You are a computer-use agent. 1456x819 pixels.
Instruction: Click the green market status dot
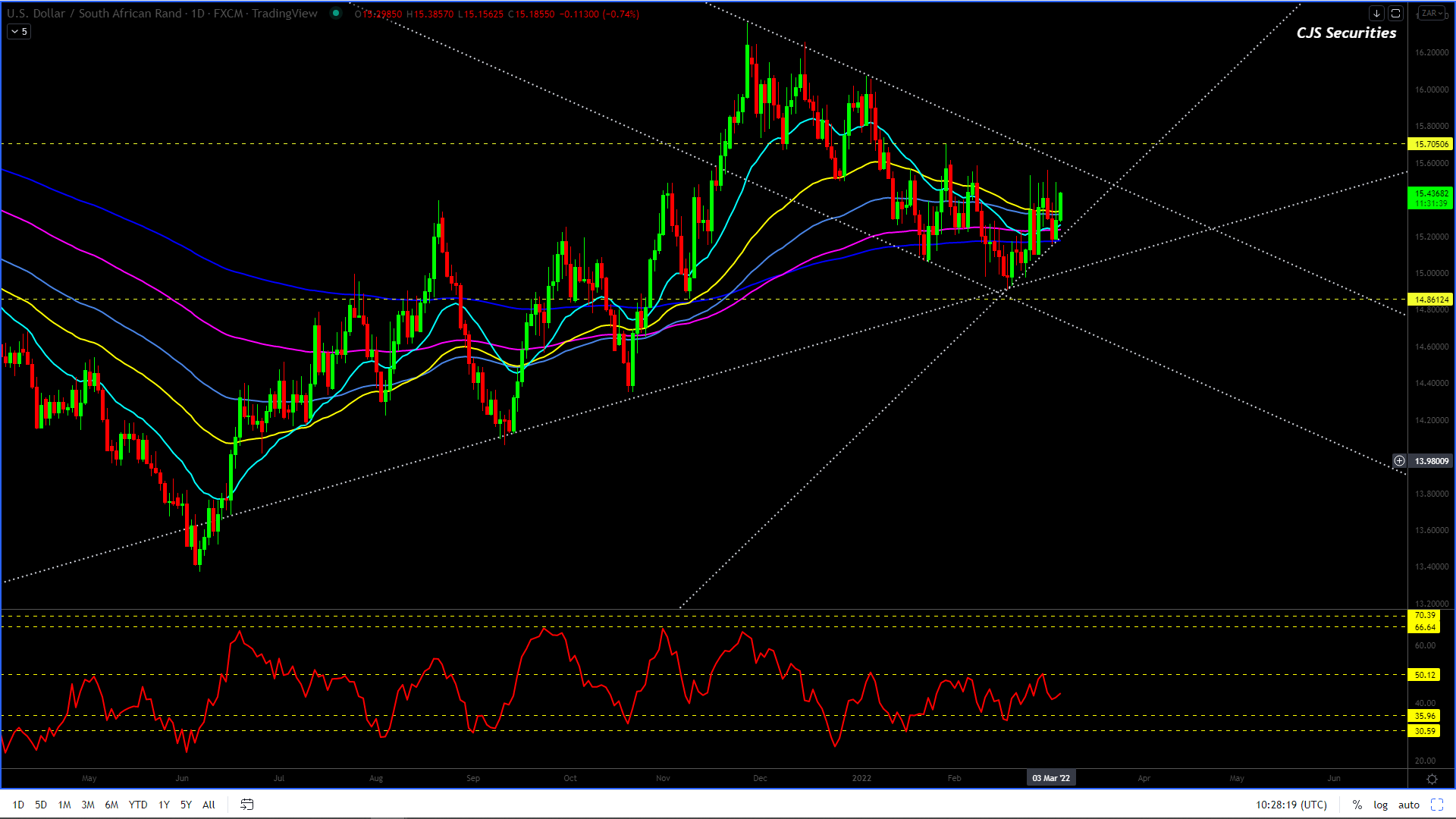336,13
